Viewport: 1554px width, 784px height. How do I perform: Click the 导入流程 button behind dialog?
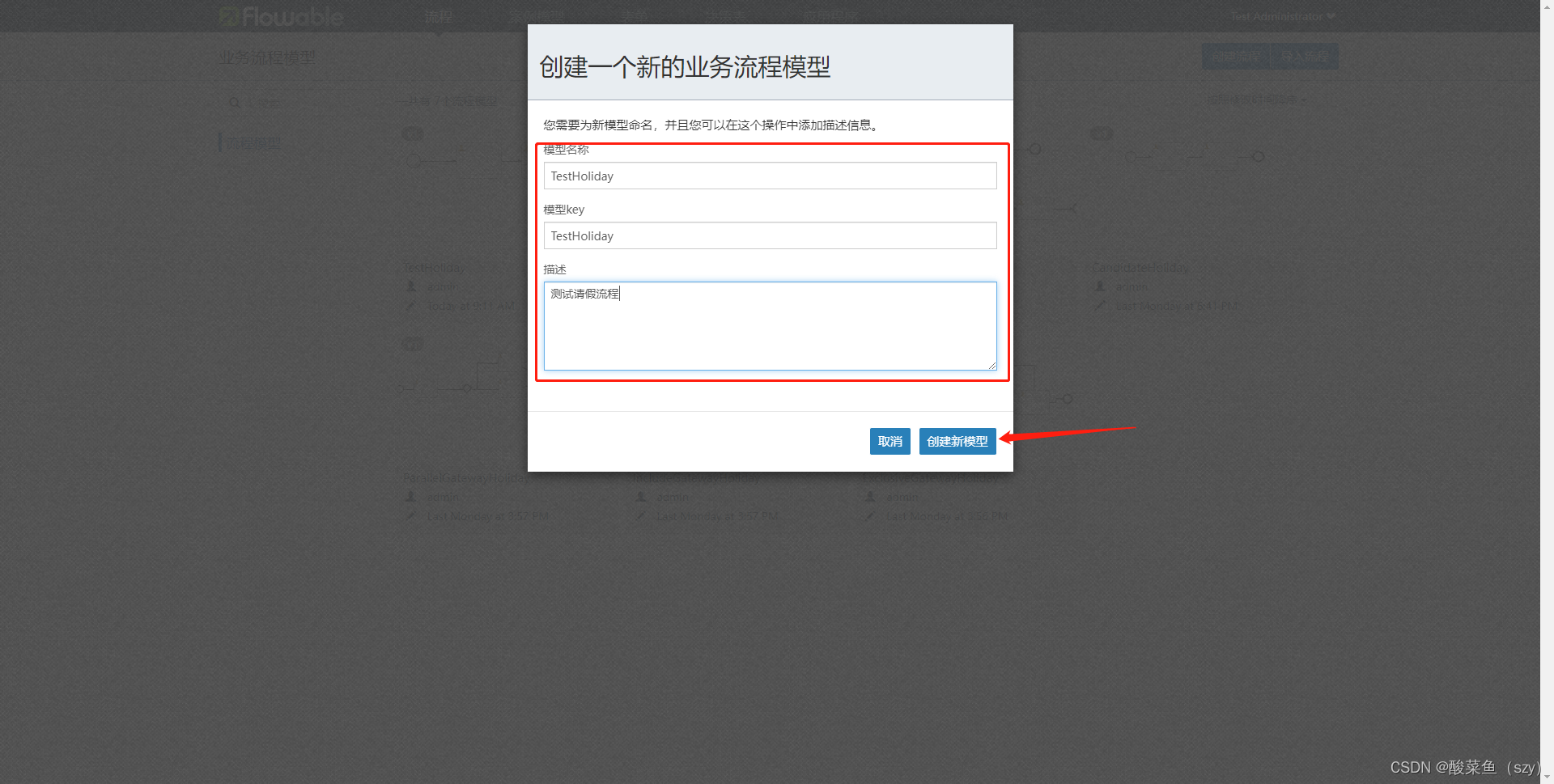pyautogui.click(x=1304, y=57)
